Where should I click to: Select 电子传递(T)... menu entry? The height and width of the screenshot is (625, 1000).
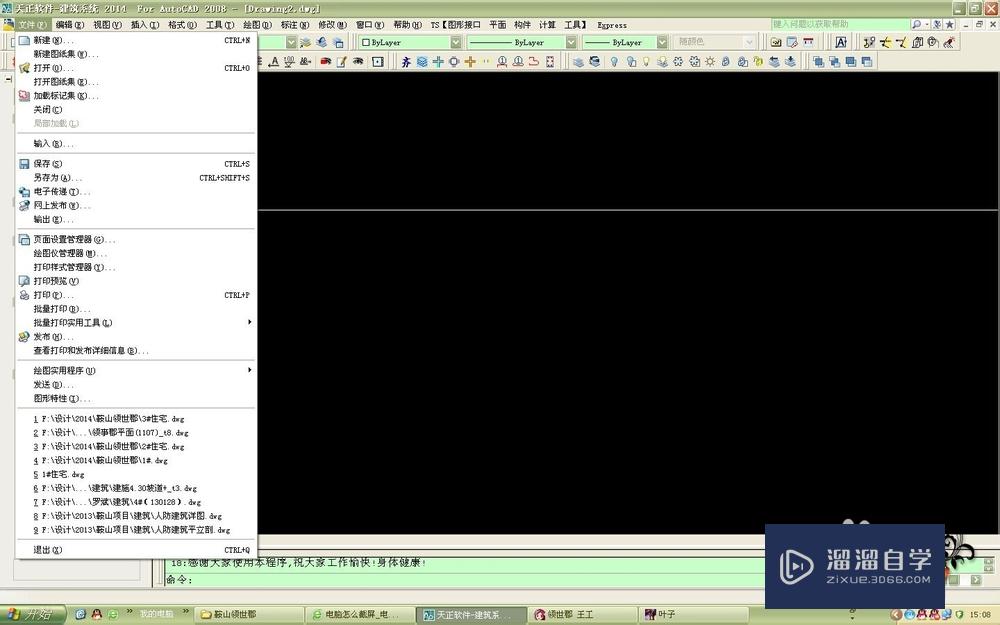pos(136,191)
